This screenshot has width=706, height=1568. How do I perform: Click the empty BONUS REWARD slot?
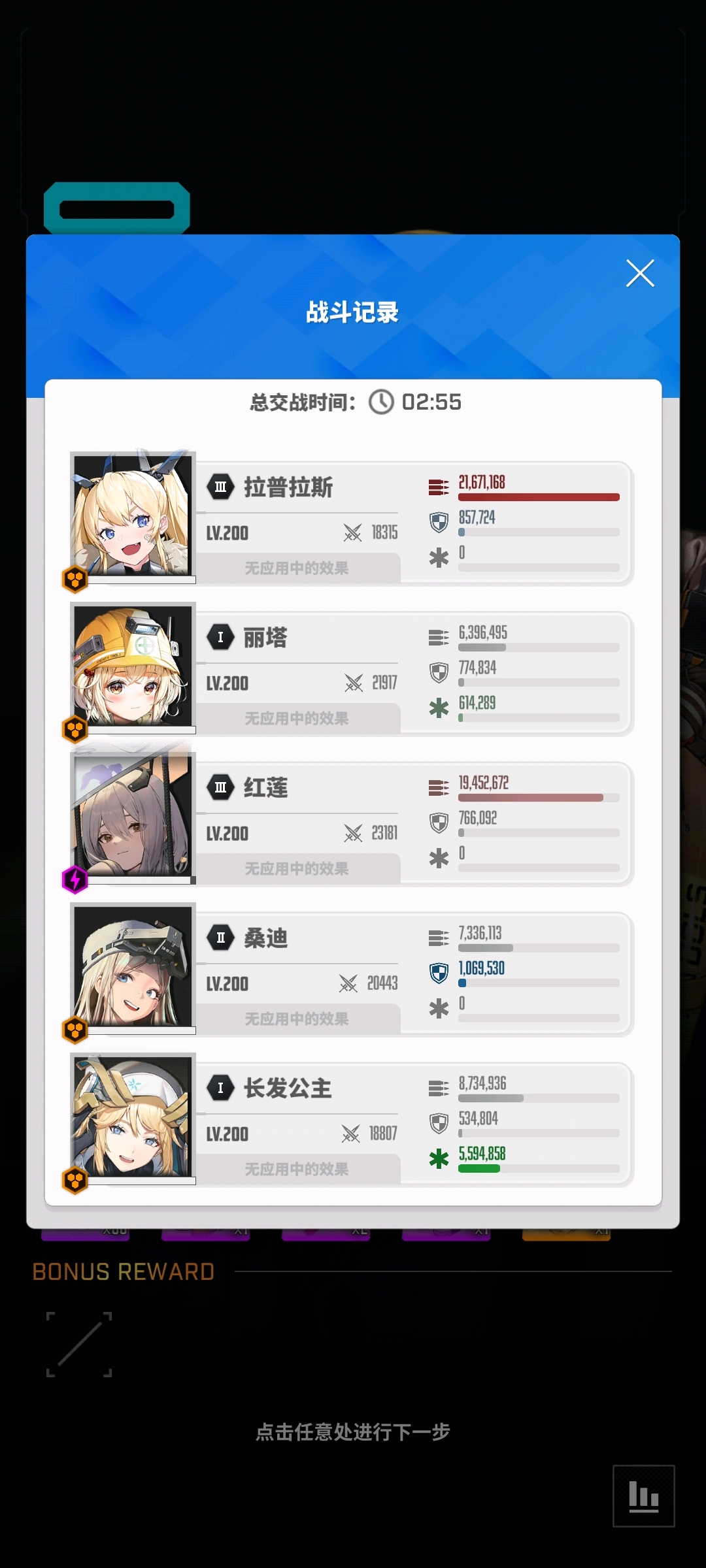(79, 1345)
